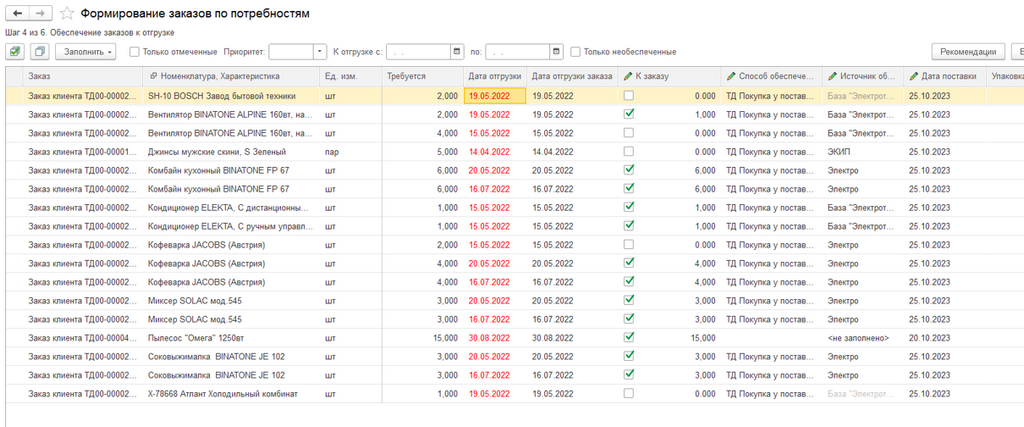The height and width of the screenshot is (427, 1024).
Task: Click the check all rows icon
Action: (x=15, y=52)
